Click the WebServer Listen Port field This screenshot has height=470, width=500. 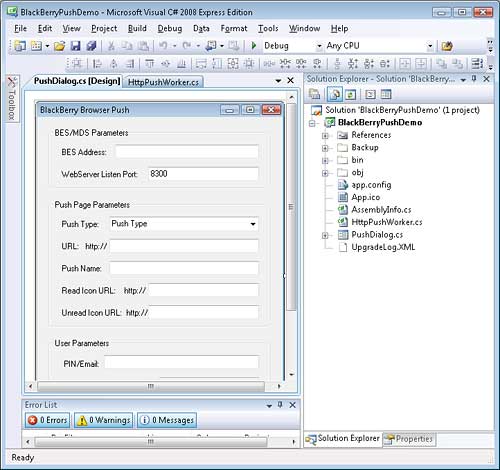[203, 174]
